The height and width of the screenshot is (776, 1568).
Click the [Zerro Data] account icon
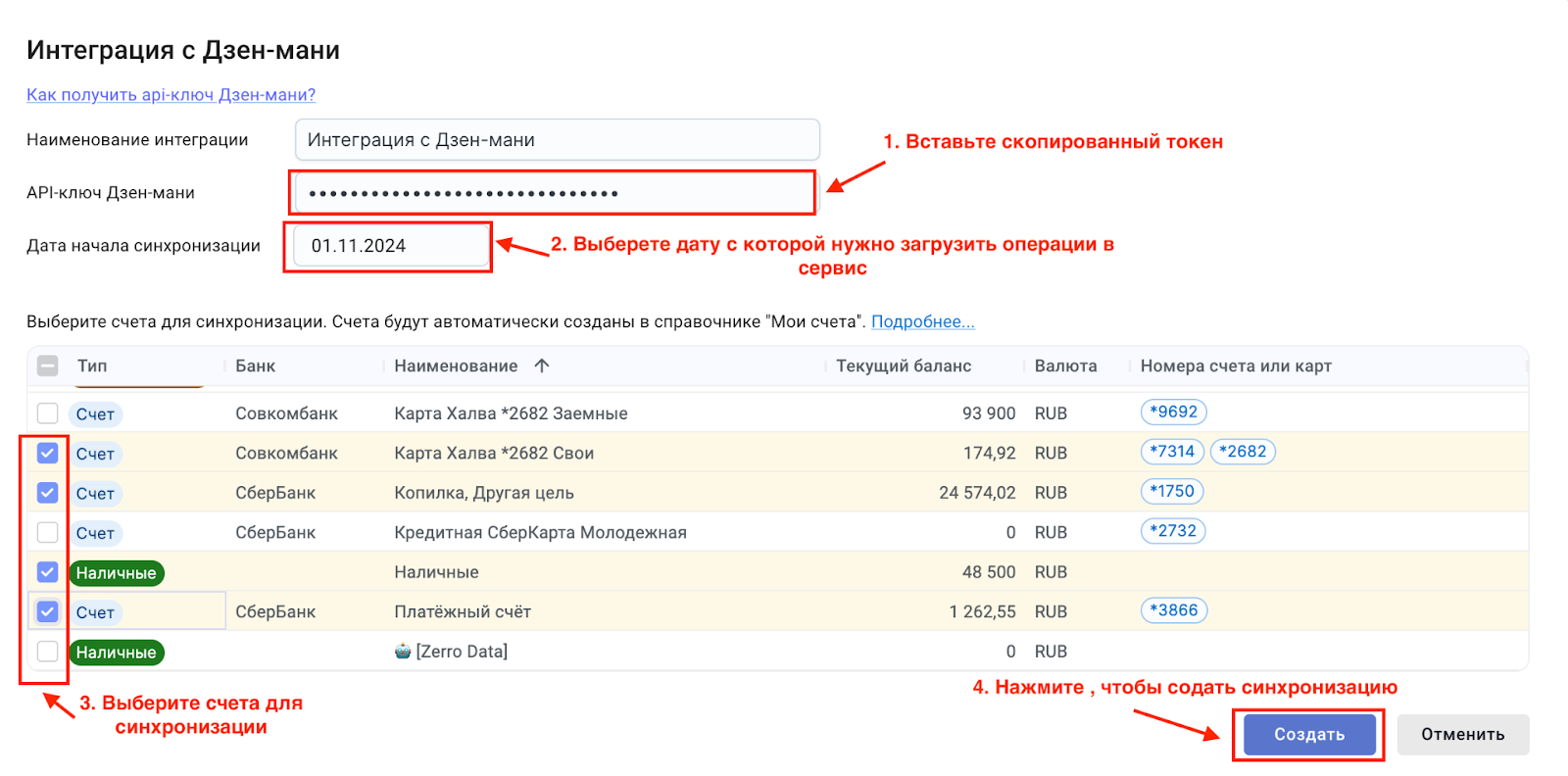click(403, 651)
